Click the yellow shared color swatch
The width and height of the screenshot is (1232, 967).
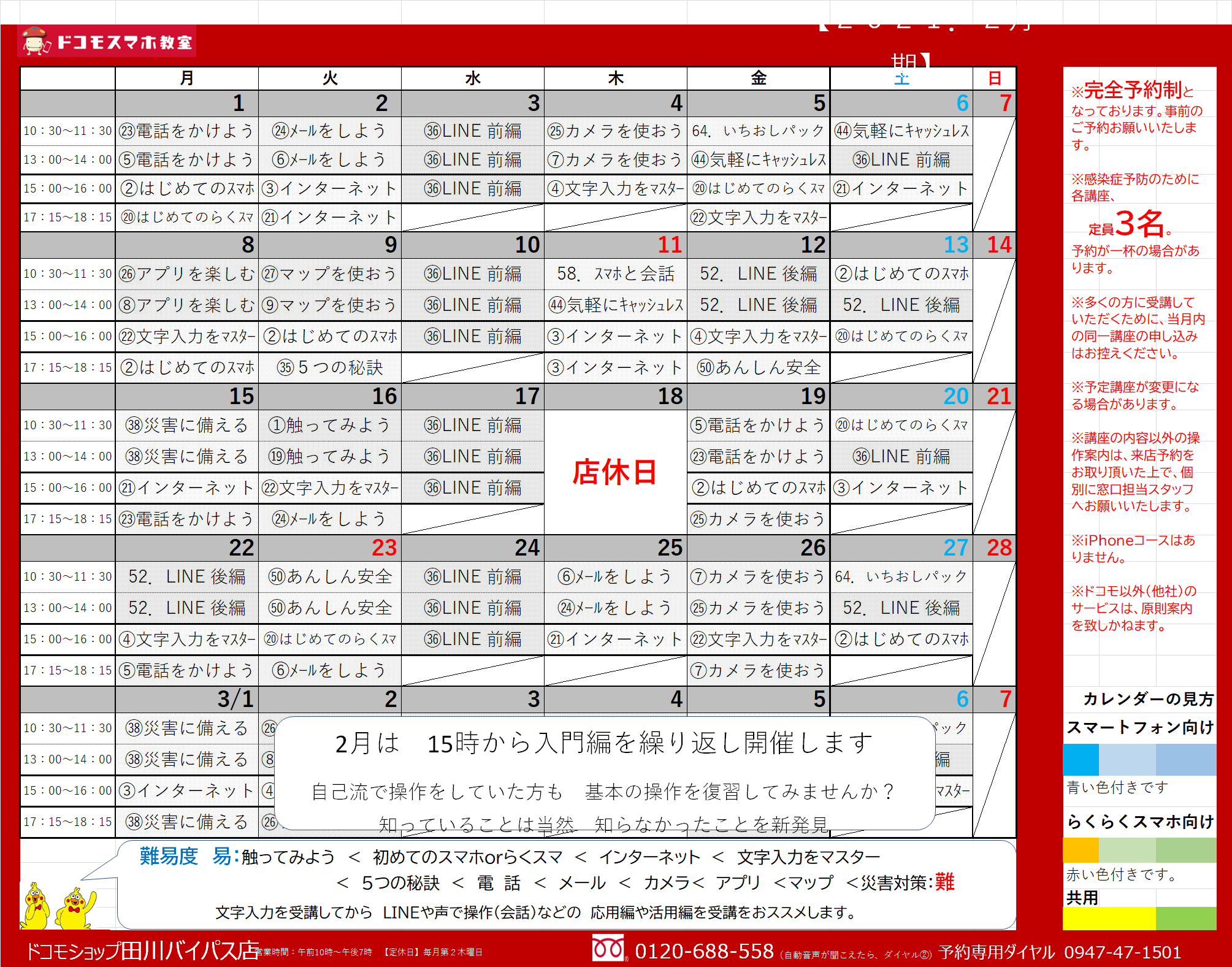pos(1108,918)
